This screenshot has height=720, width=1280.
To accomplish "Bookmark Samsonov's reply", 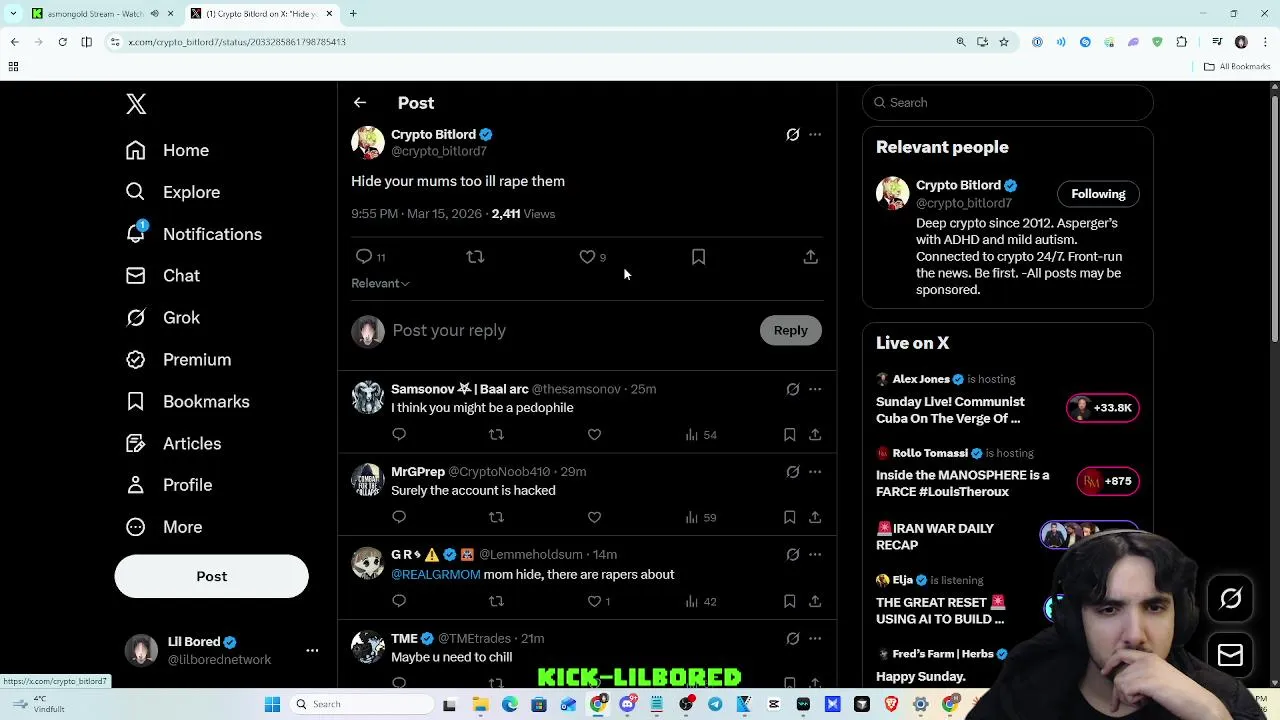I will pyautogui.click(x=789, y=434).
